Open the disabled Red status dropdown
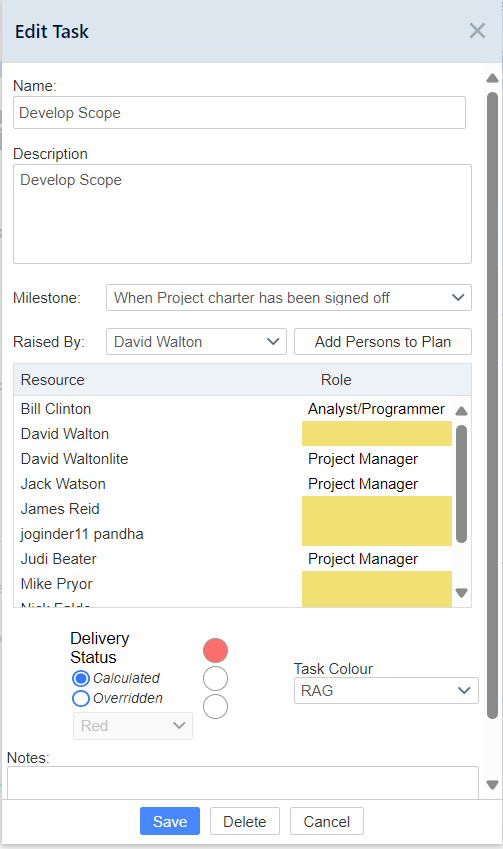The height and width of the screenshot is (849, 503). pos(133,726)
